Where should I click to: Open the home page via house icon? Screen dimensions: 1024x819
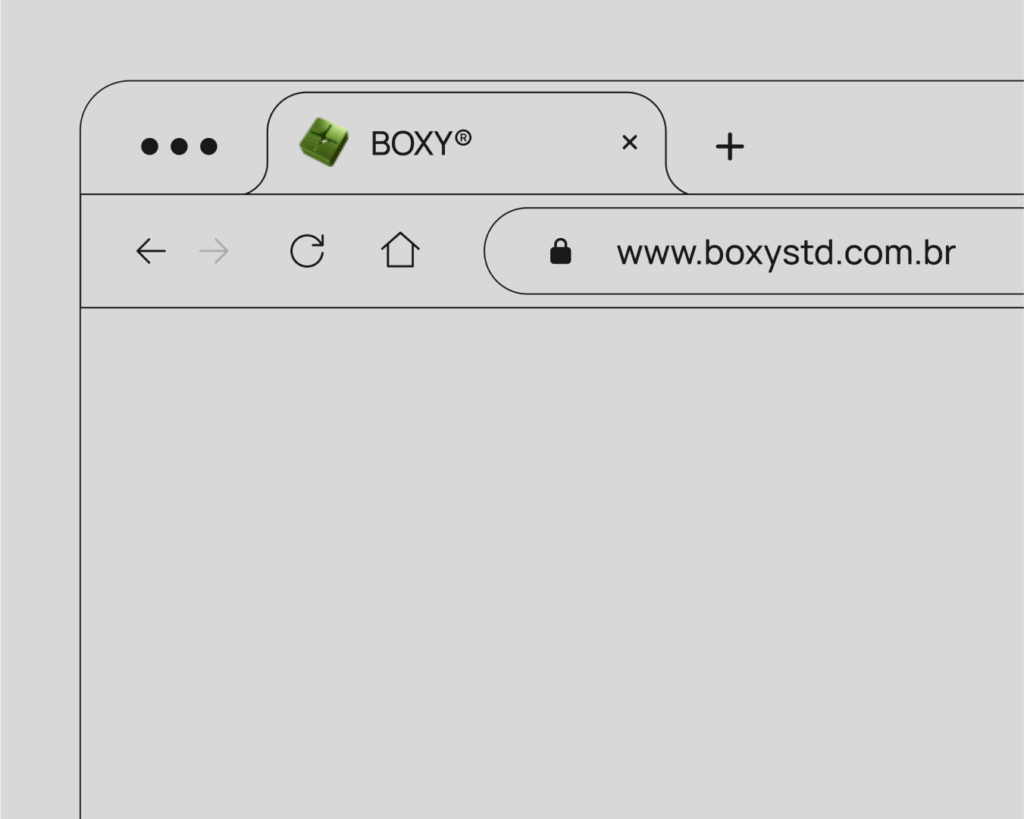click(x=400, y=249)
